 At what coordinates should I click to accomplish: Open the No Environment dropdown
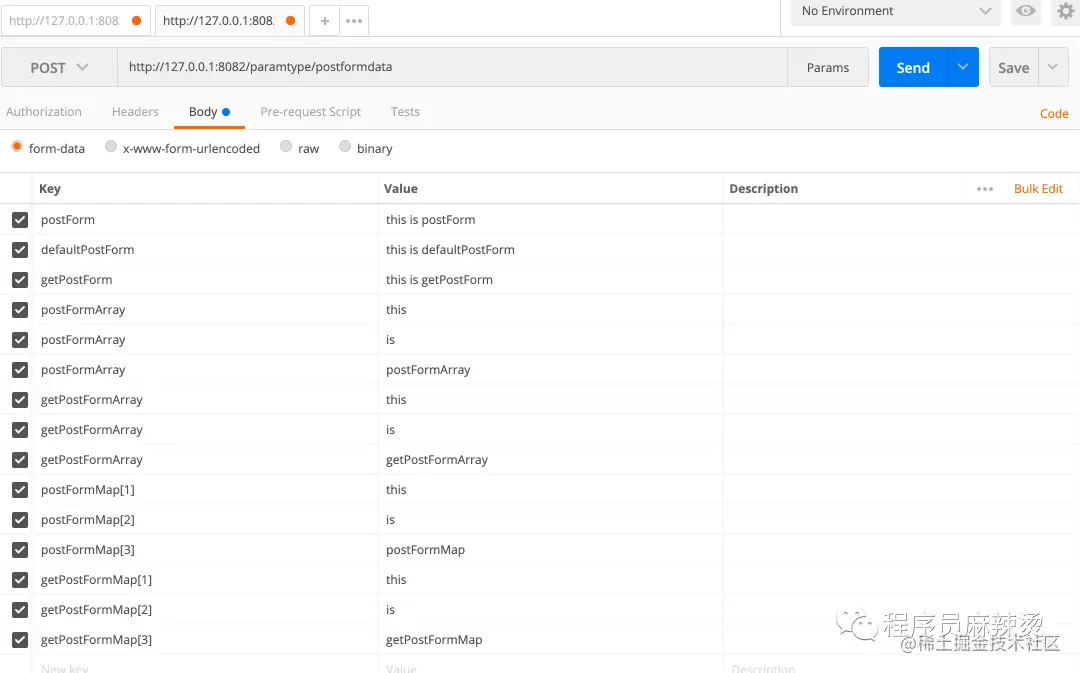pos(895,11)
